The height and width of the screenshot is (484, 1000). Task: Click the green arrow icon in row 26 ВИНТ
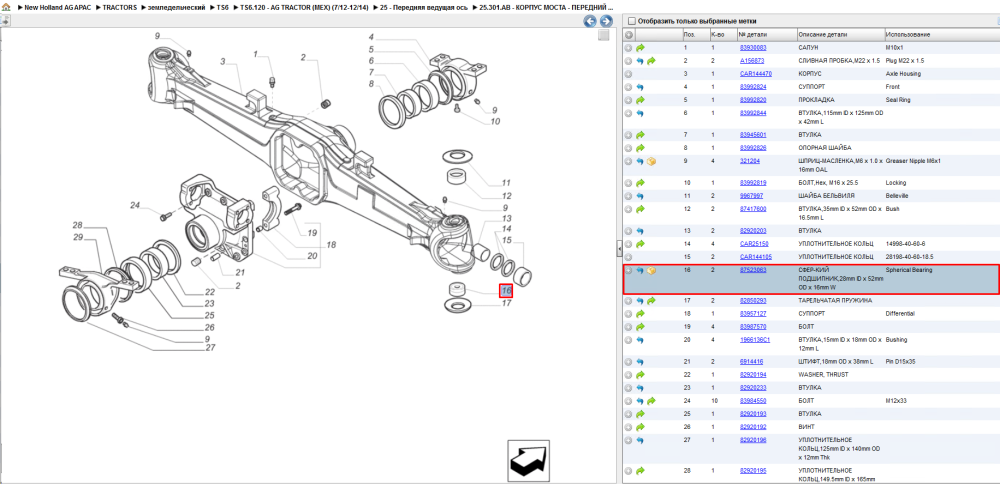click(640, 427)
